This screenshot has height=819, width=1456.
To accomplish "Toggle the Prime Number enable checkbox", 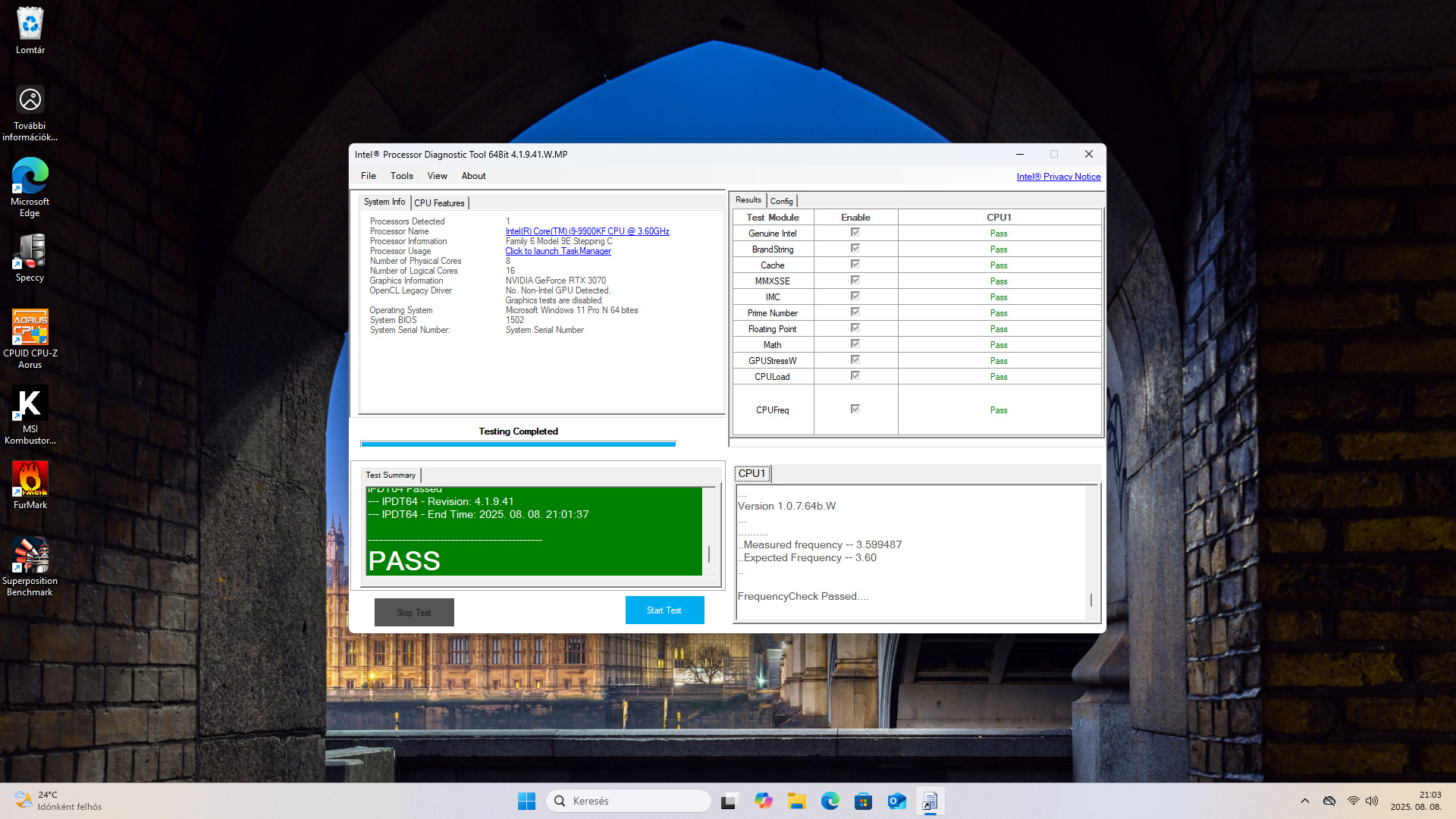I will pyautogui.click(x=855, y=312).
